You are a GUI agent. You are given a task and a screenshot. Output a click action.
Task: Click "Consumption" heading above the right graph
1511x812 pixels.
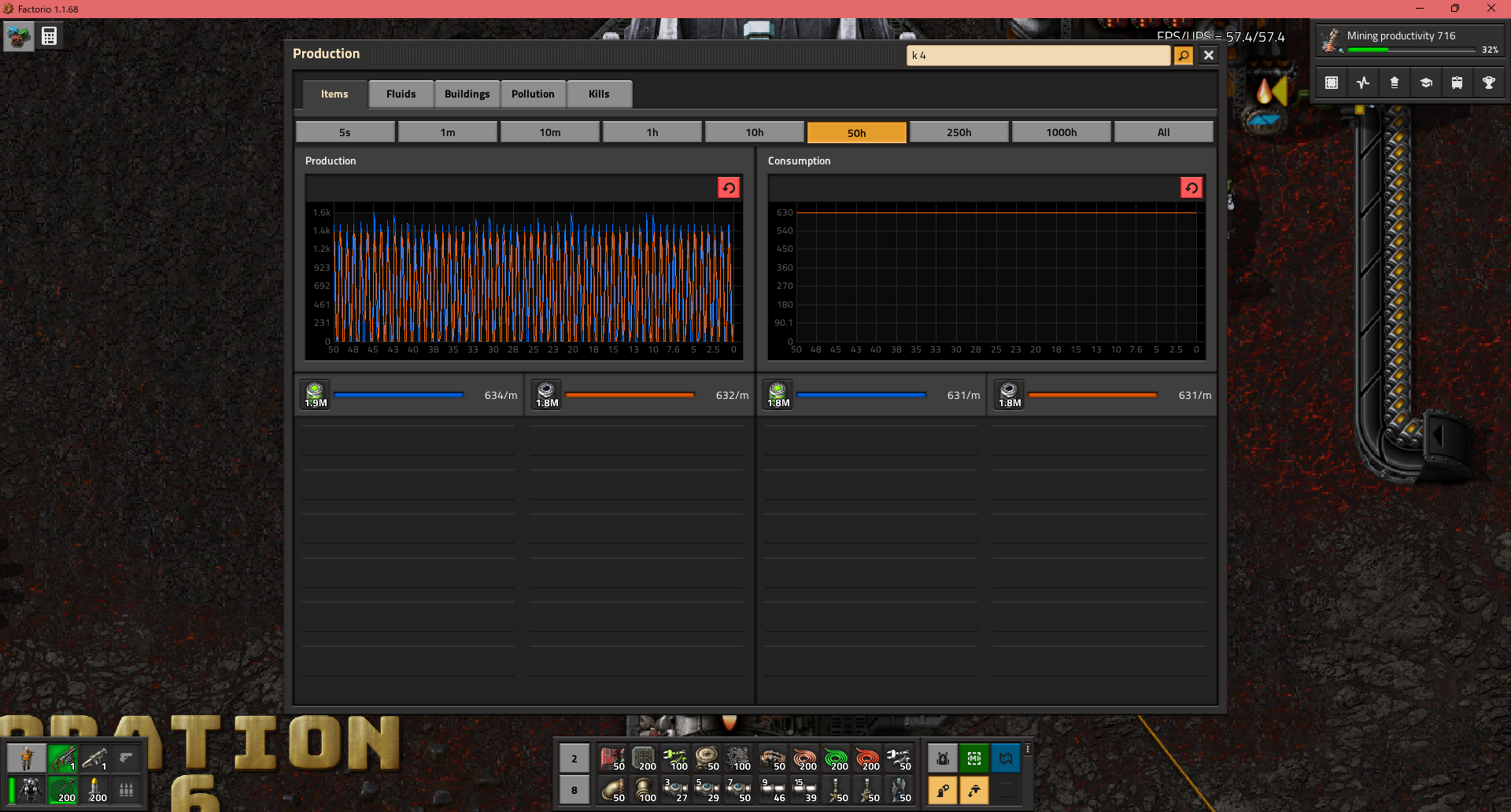pyautogui.click(x=799, y=161)
